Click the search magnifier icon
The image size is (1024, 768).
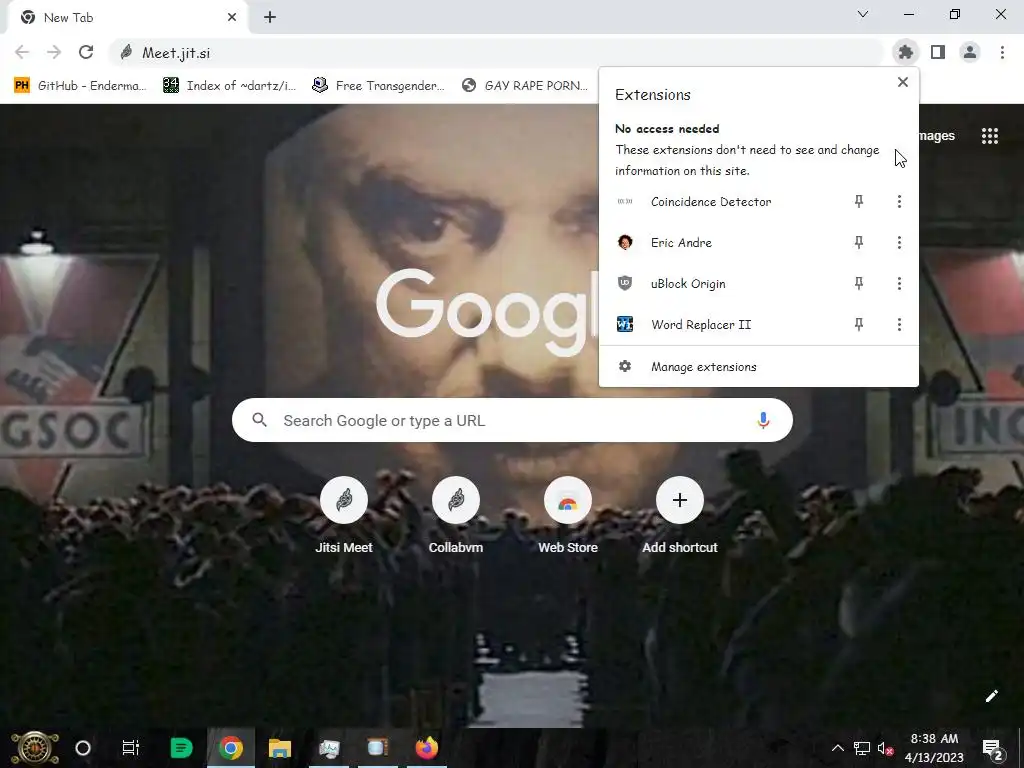point(259,420)
